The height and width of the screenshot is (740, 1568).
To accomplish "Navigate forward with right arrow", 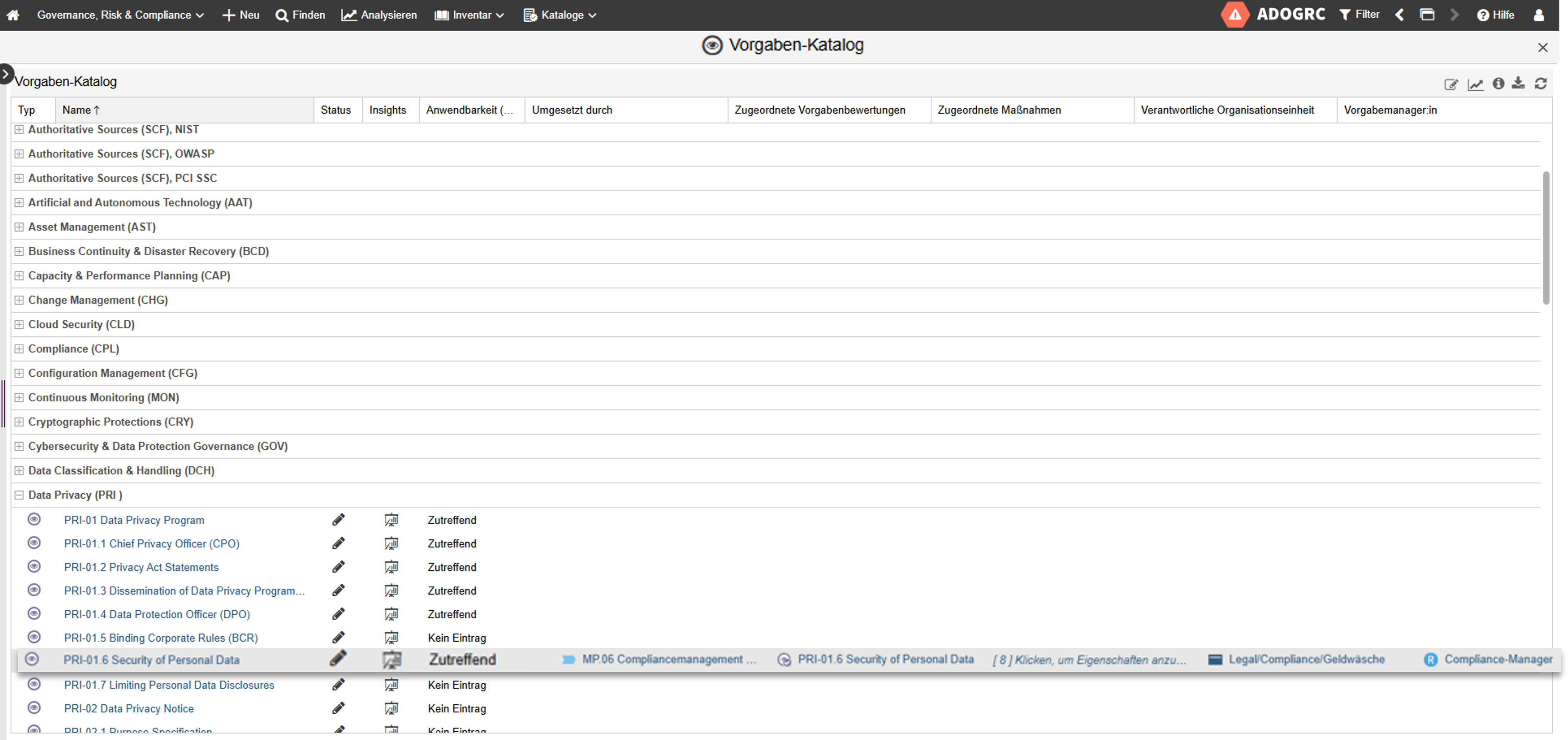I will (x=1454, y=15).
